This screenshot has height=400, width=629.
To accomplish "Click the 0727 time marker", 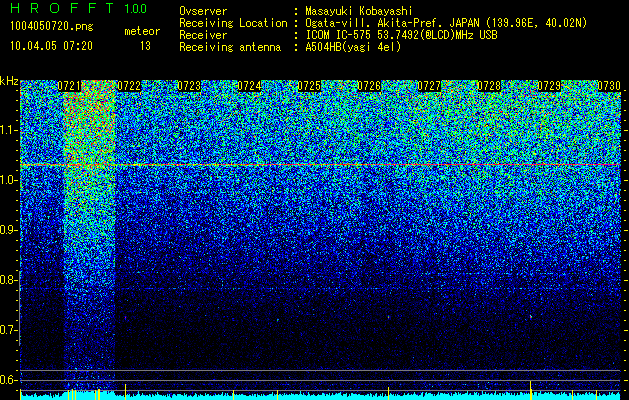I will tap(429, 86).
